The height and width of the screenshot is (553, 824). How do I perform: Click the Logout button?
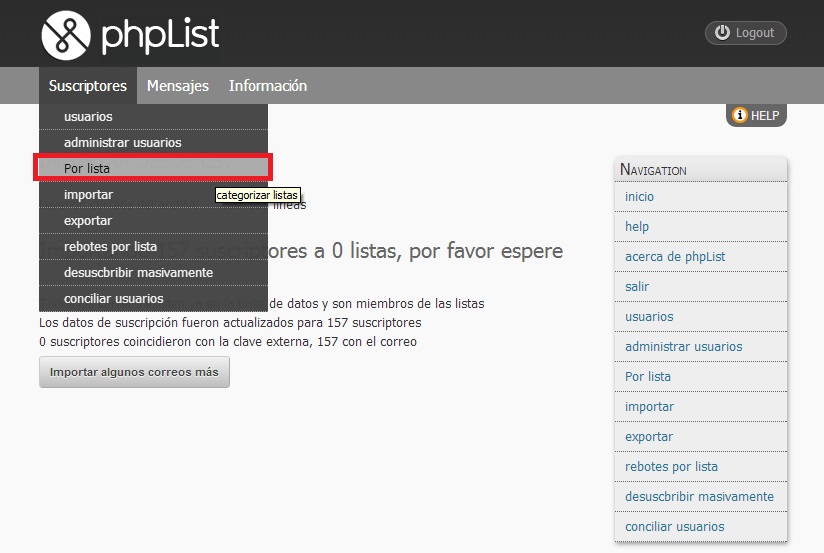[745, 33]
